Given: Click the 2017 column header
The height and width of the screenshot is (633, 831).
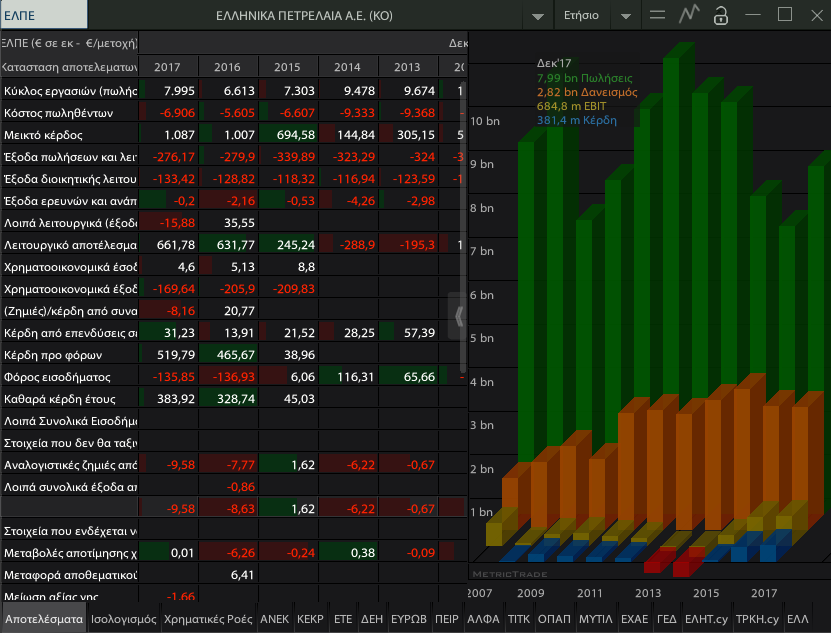Looking at the screenshot, I should coord(167,67).
